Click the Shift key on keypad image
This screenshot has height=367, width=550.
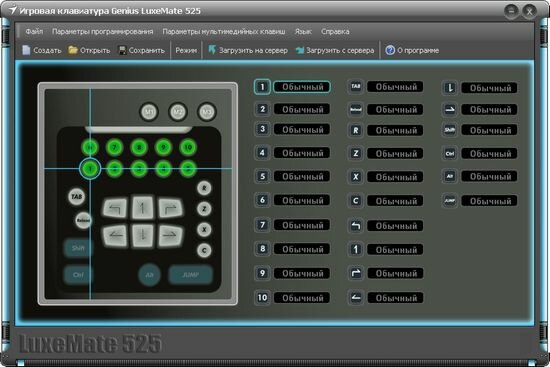pyautogui.click(x=78, y=248)
